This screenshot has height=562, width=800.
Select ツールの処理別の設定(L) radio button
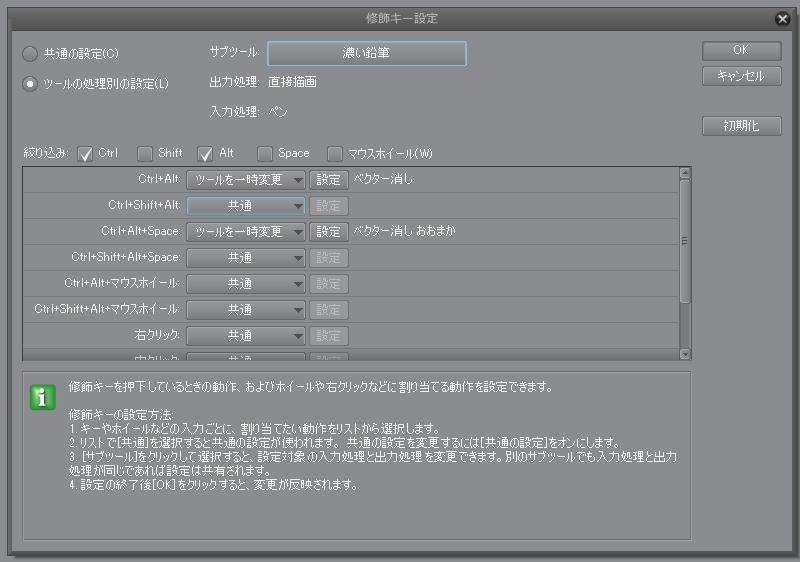(x=31, y=84)
